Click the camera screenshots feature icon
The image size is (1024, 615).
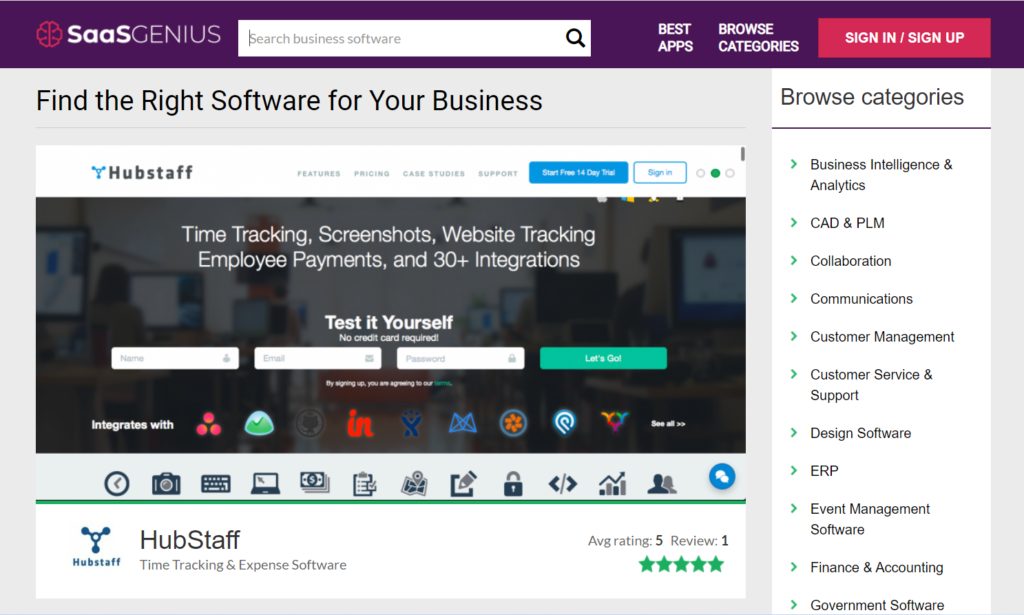(166, 484)
